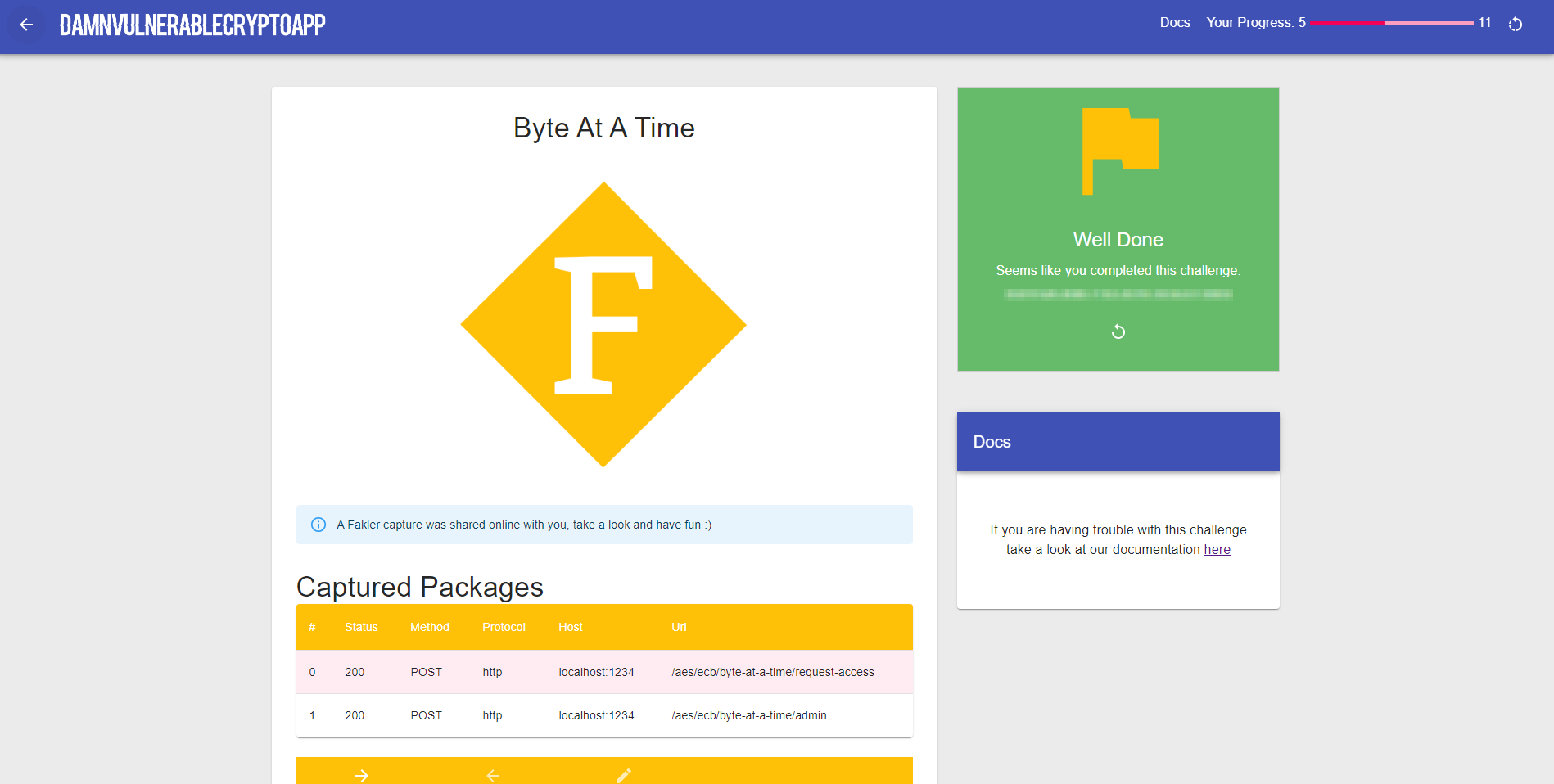Click the blurred flag text in green card
The image size is (1554, 784).
click(1118, 295)
